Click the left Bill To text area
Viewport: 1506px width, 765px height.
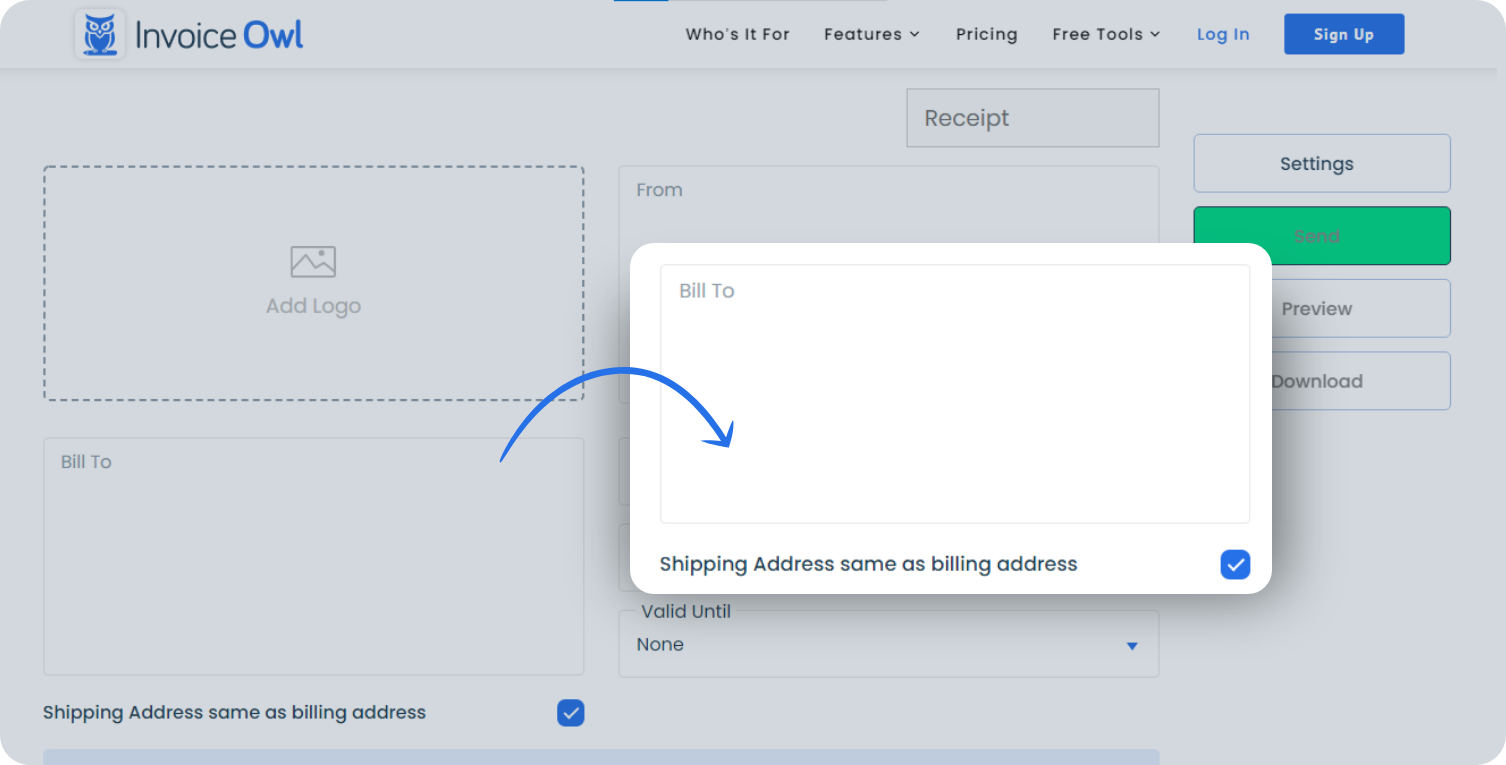pos(313,555)
